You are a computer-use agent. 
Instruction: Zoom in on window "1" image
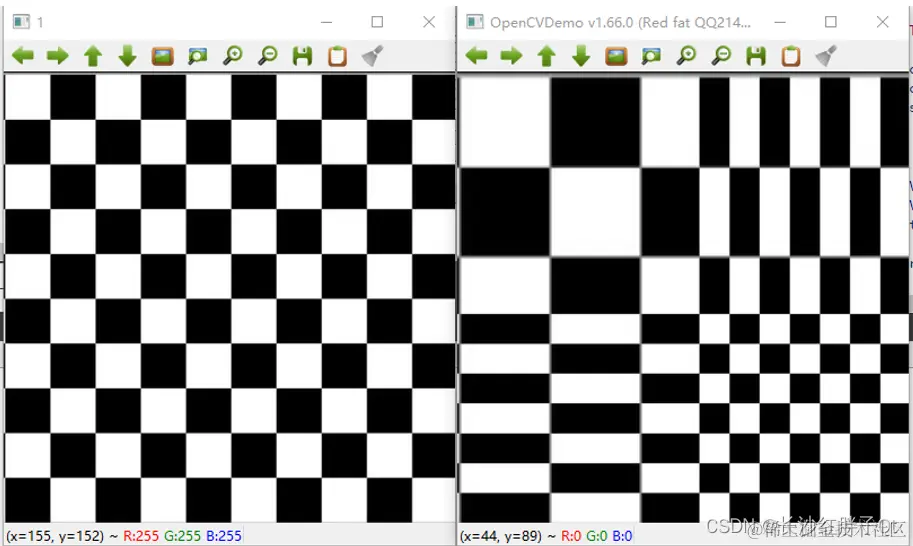(x=233, y=56)
